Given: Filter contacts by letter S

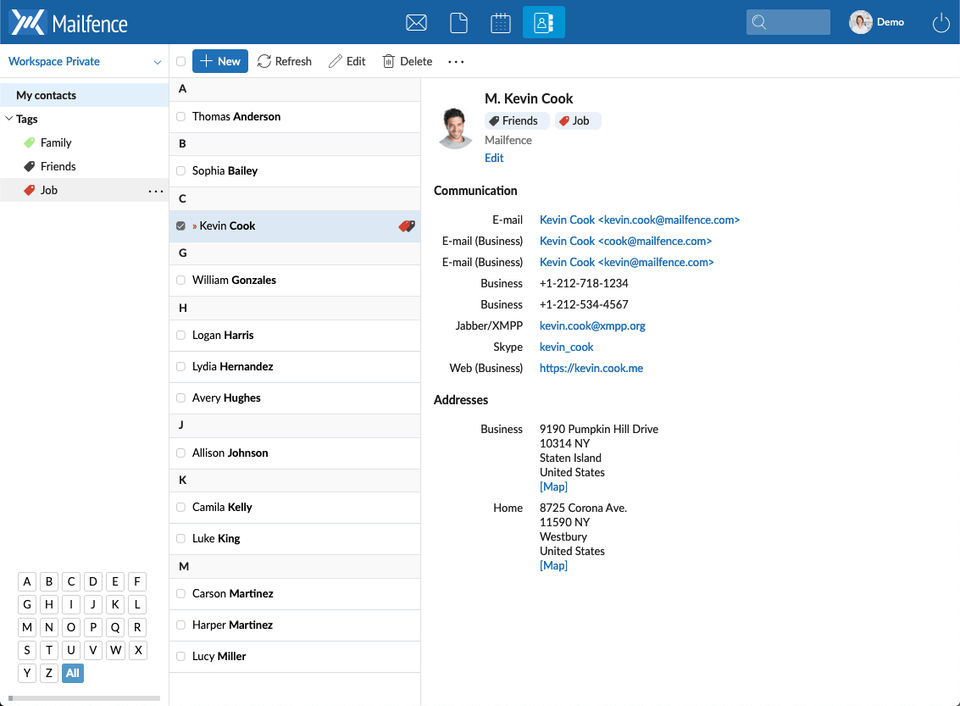Looking at the screenshot, I should tap(26, 650).
